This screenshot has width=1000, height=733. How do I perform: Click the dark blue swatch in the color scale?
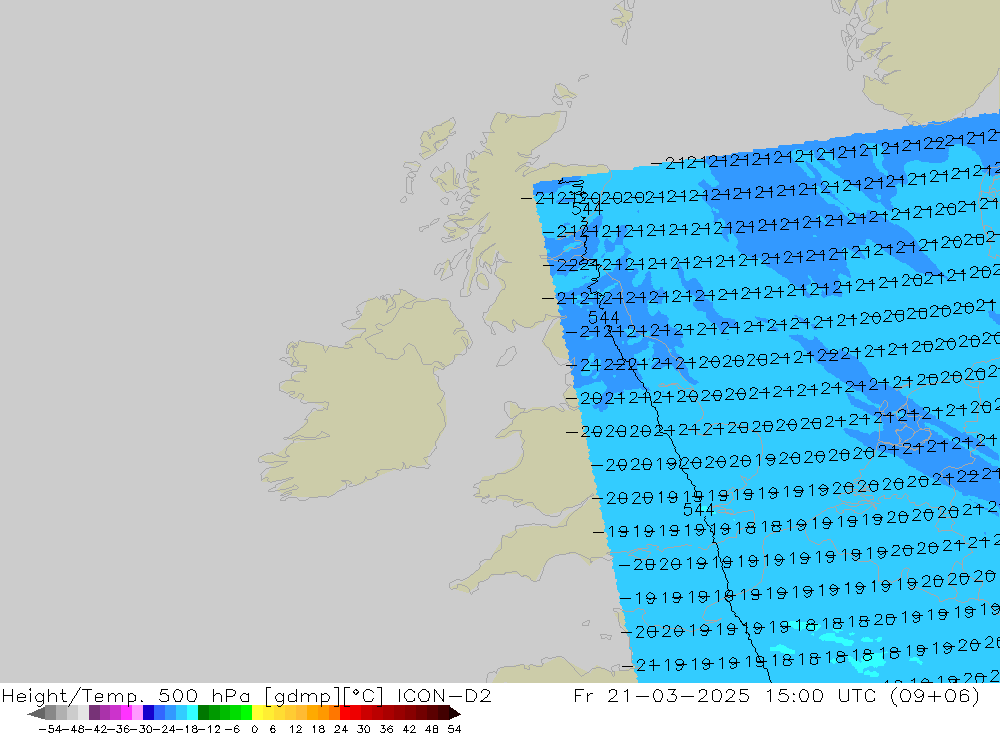[x=149, y=713]
